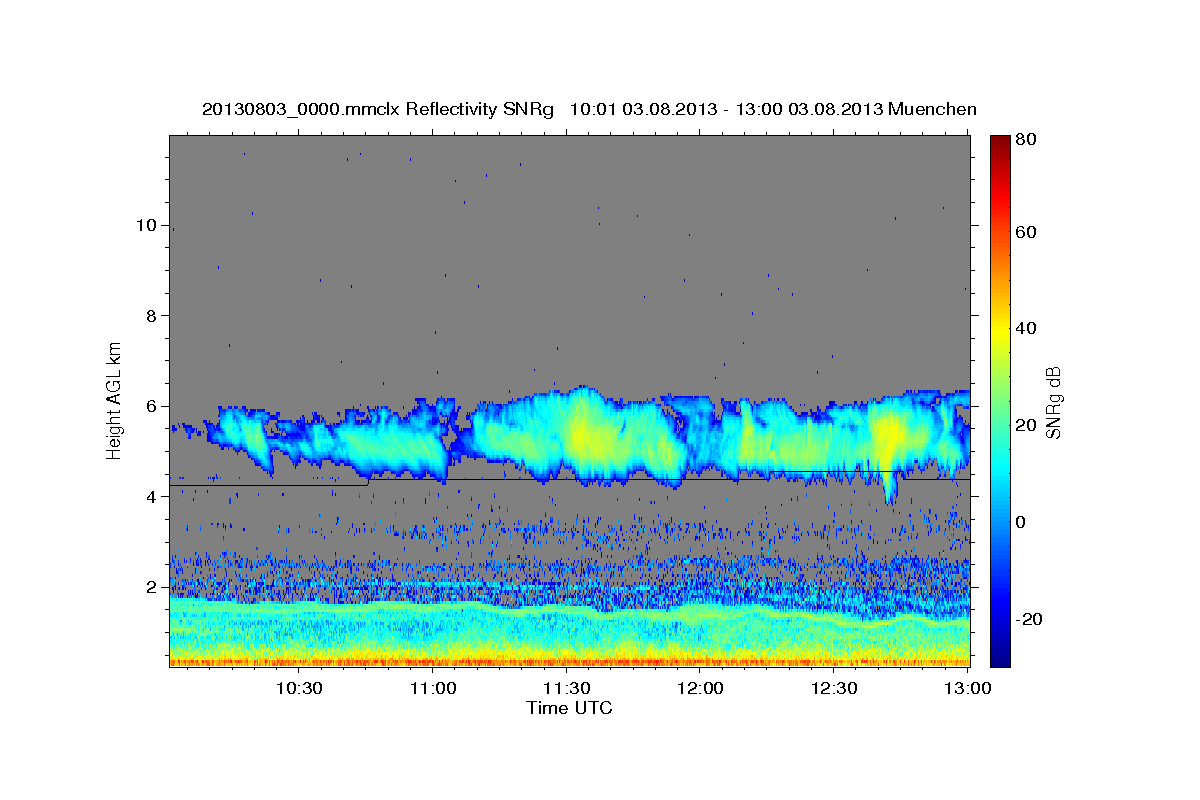This screenshot has width=1200, height=800.
Task: Click the colorbar value 20 label
Action: 1025,425
